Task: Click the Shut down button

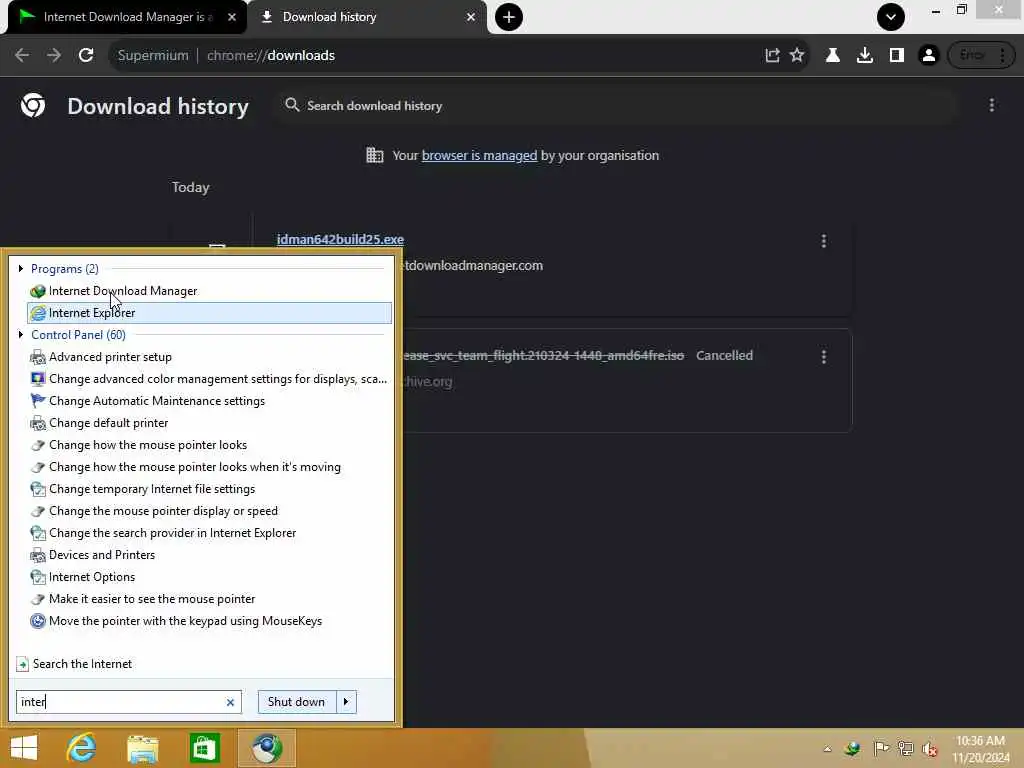Action: pyautogui.click(x=296, y=702)
